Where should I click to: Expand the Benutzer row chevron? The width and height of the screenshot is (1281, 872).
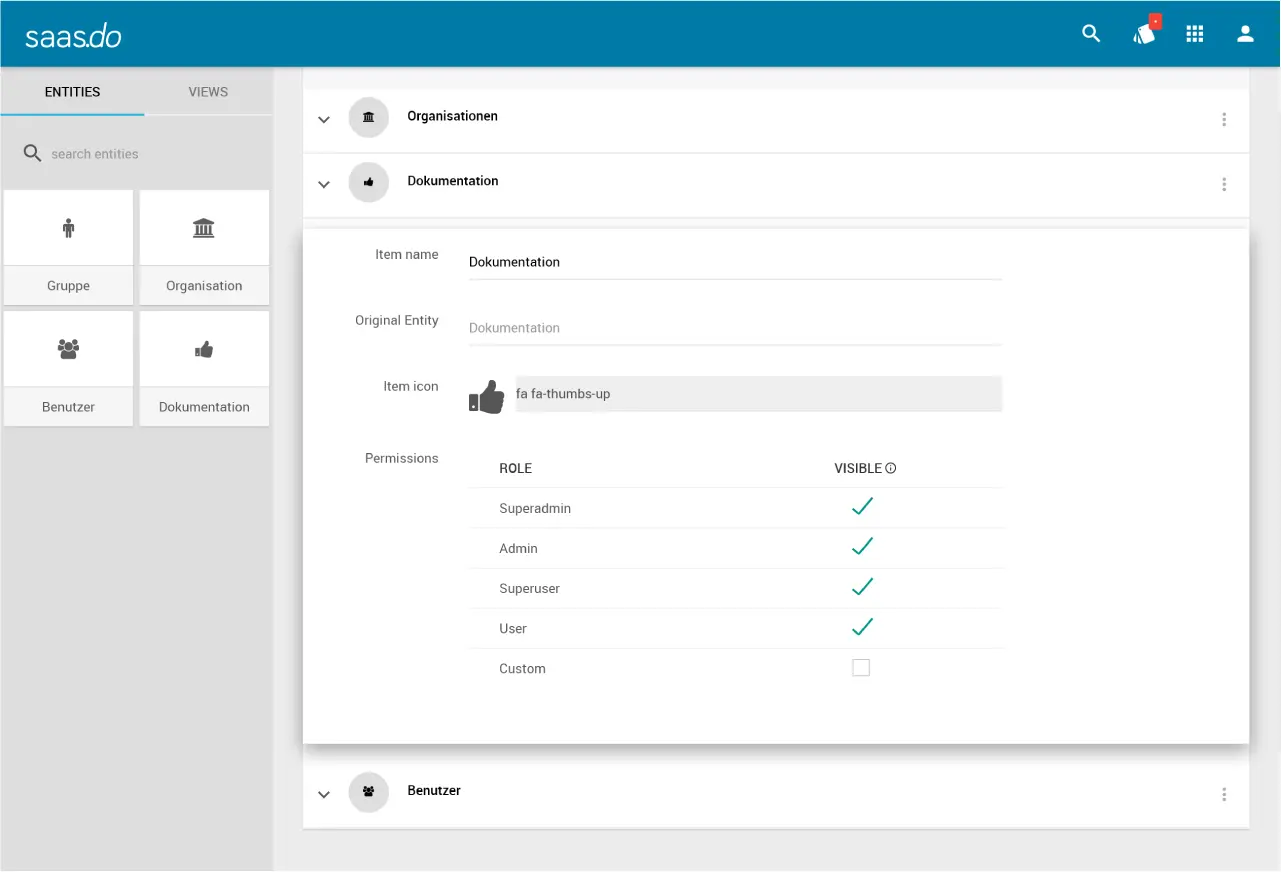(323, 795)
